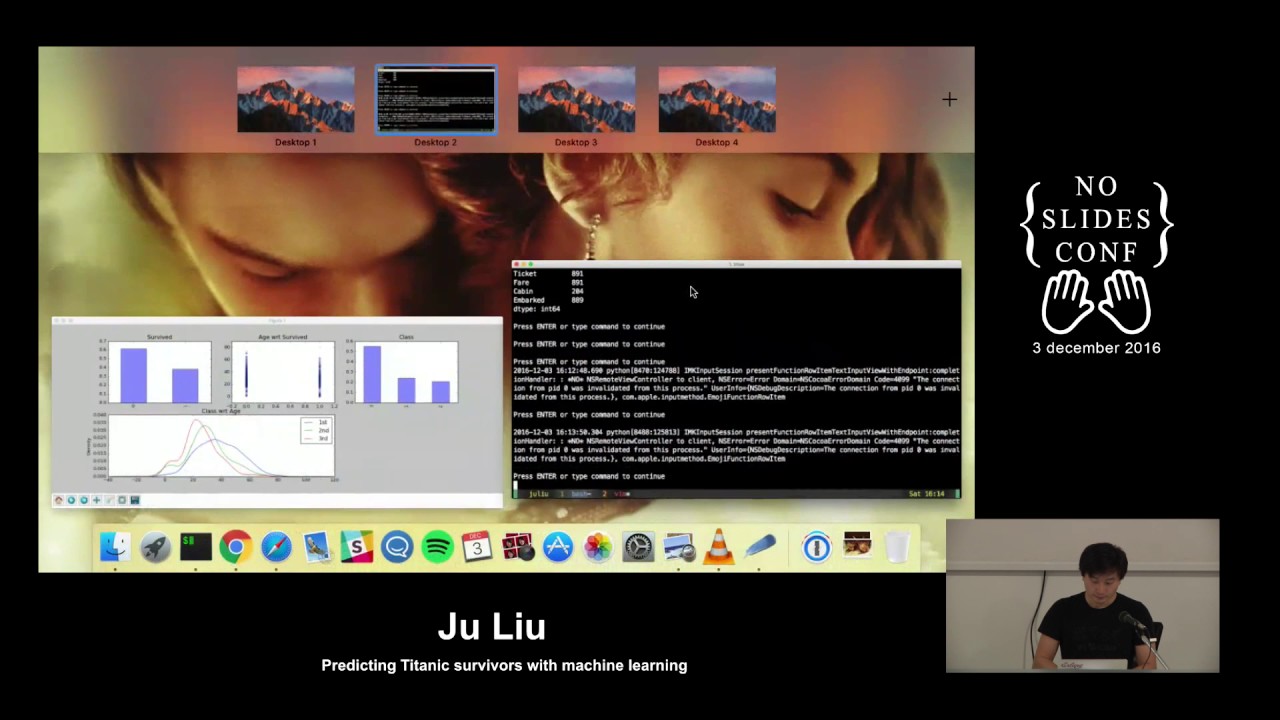The width and height of the screenshot is (1280, 720).
Task: Open Mail stamp icon in dock
Action: [316, 547]
